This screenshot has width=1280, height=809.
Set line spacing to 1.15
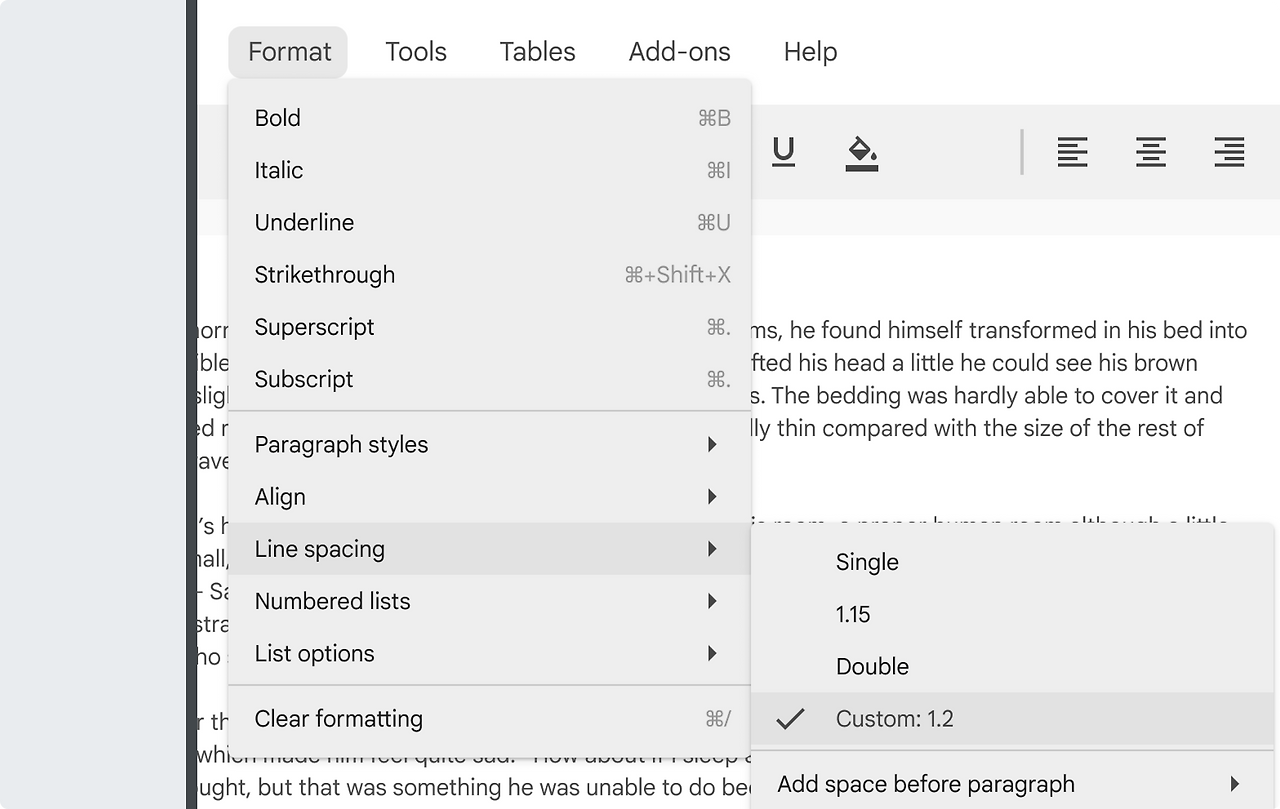[853, 614]
